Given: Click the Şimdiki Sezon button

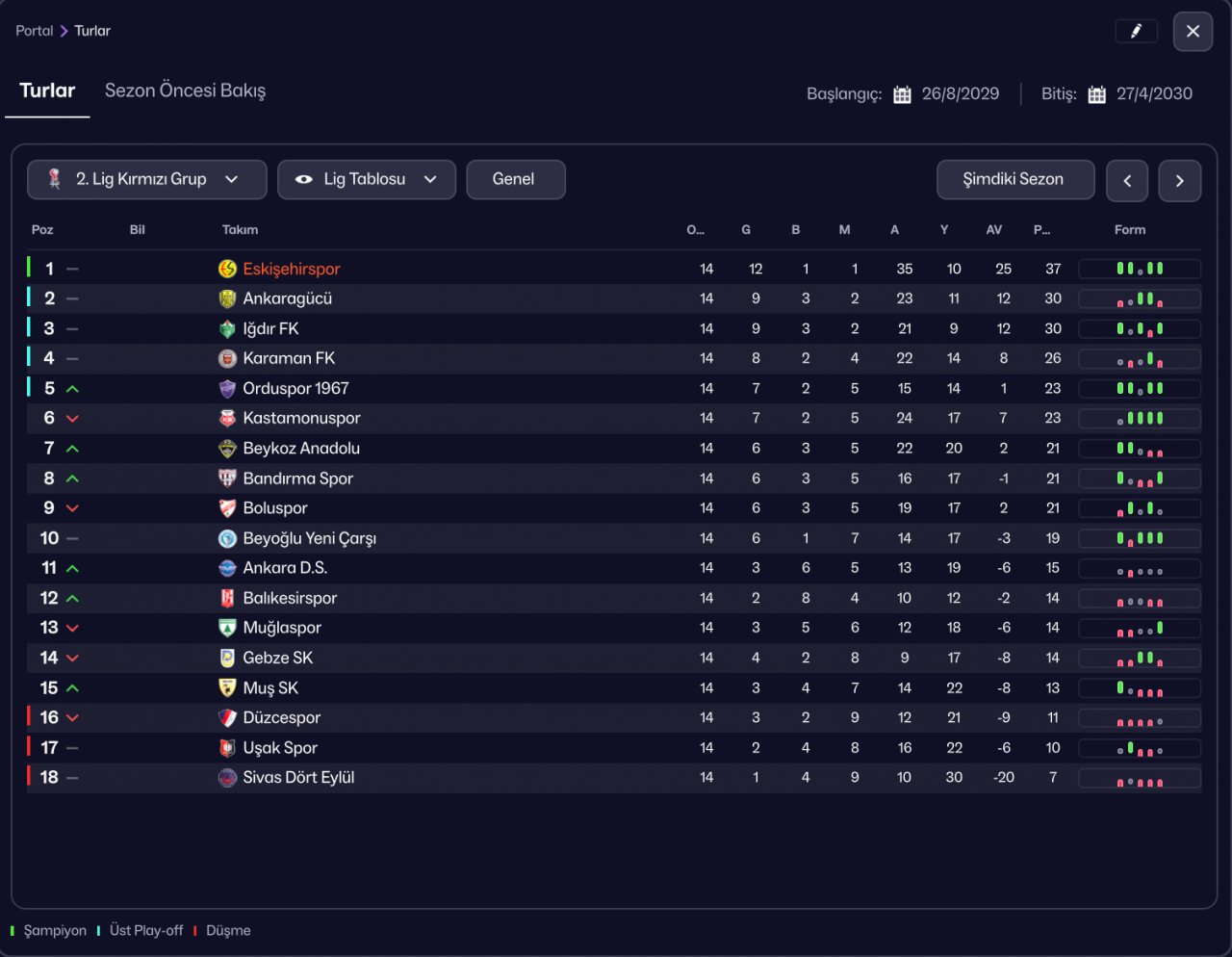Looking at the screenshot, I should tap(1014, 180).
